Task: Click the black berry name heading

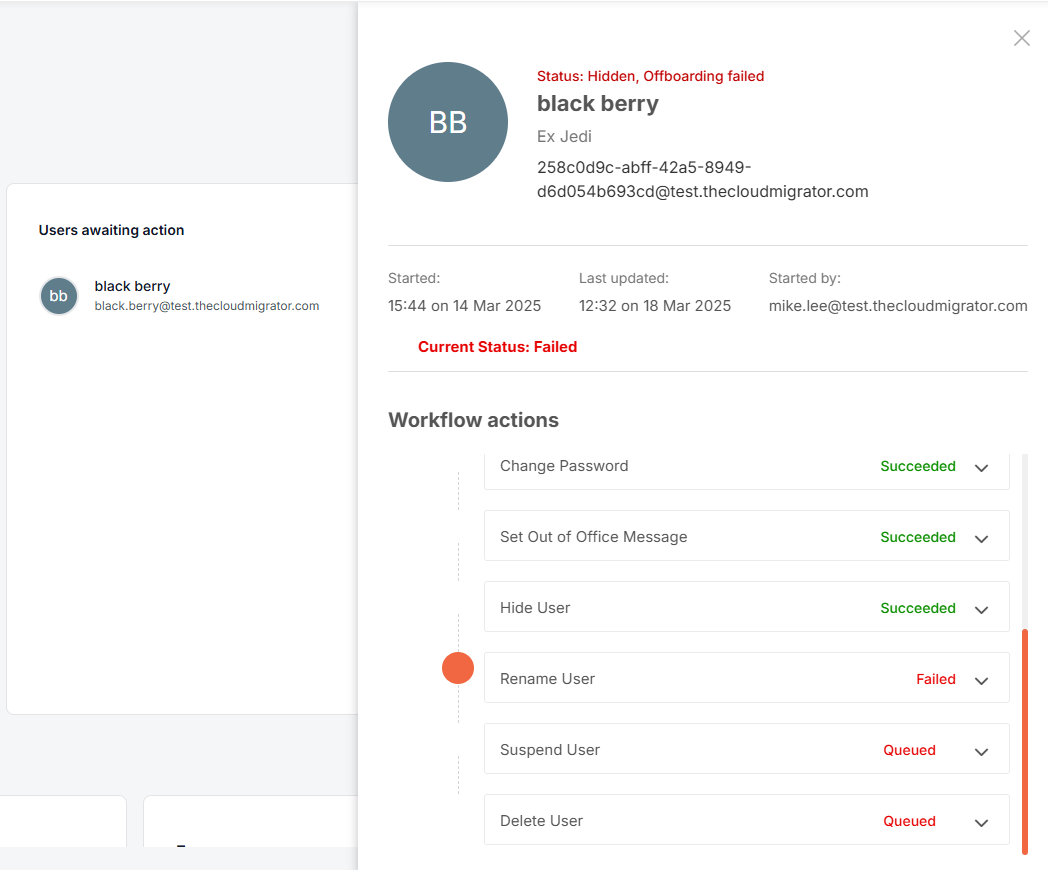Action: (x=598, y=104)
